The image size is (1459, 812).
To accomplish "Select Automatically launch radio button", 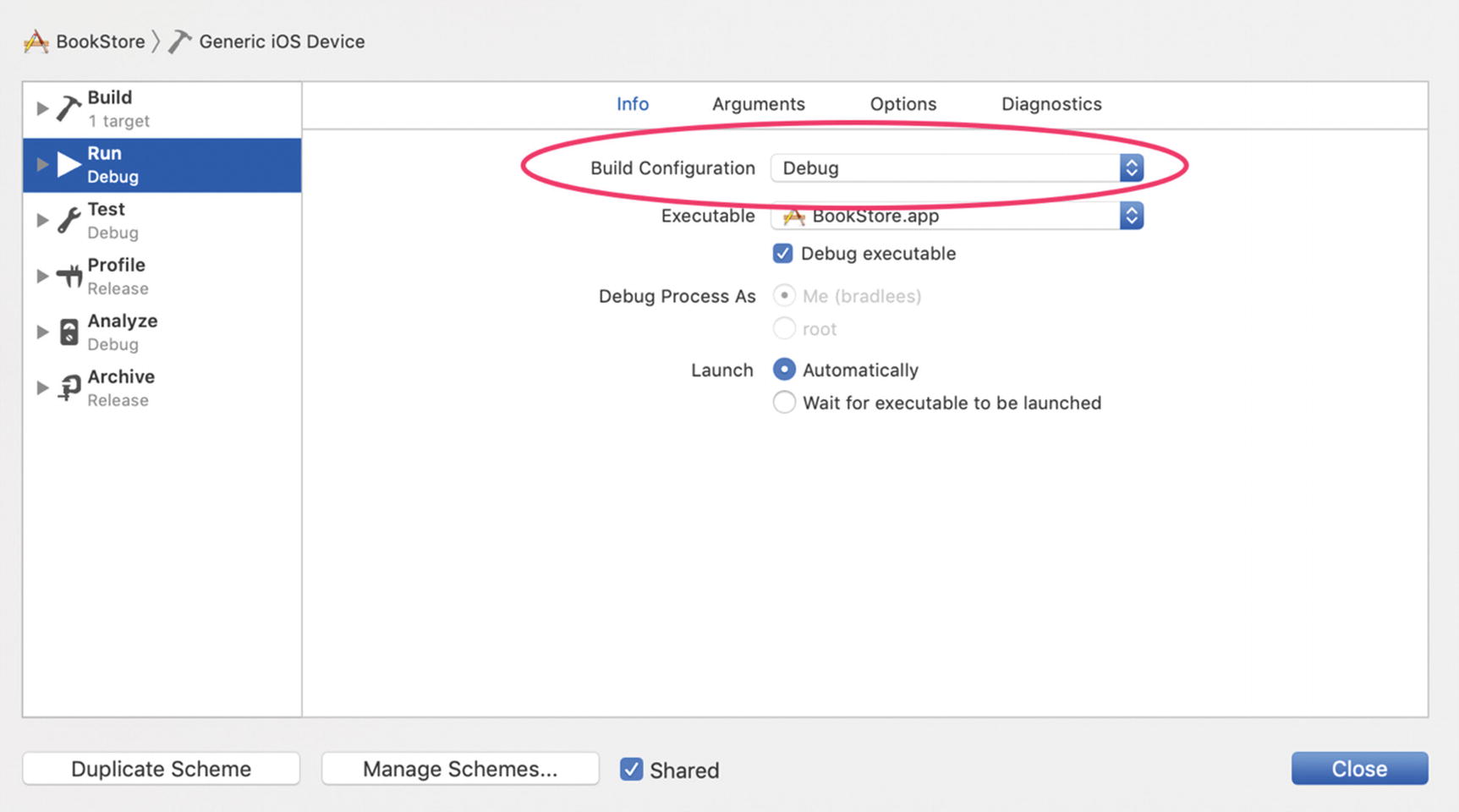I will 784,370.
